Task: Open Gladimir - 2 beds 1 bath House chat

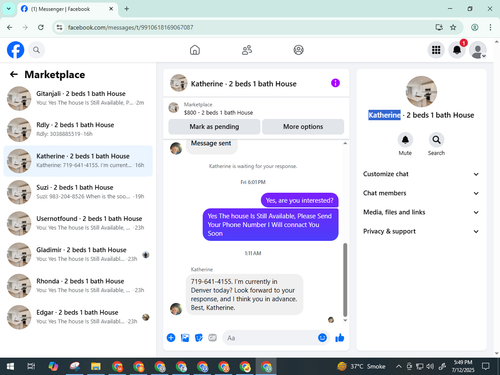Action: pos(78,255)
